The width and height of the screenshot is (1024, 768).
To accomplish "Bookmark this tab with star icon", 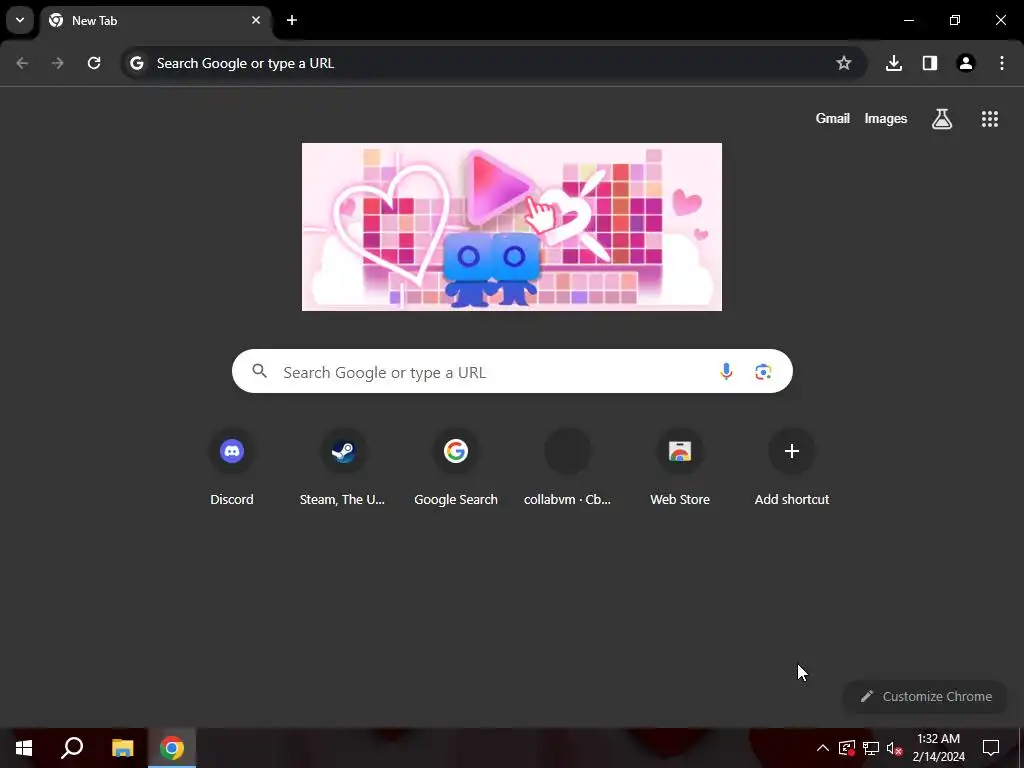I will [844, 63].
